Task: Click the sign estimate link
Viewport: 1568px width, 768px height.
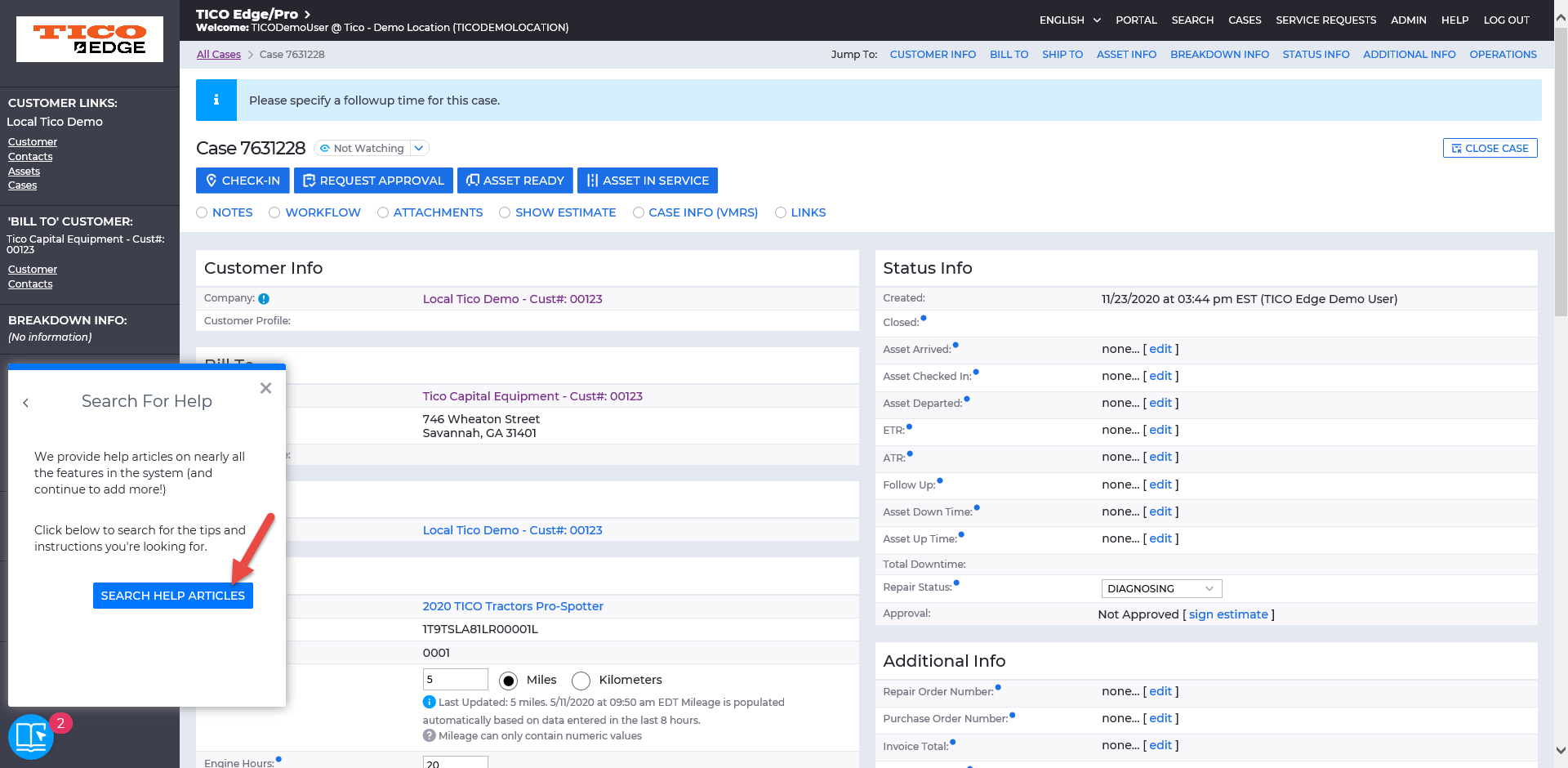Action: pyautogui.click(x=1228, y=614)
